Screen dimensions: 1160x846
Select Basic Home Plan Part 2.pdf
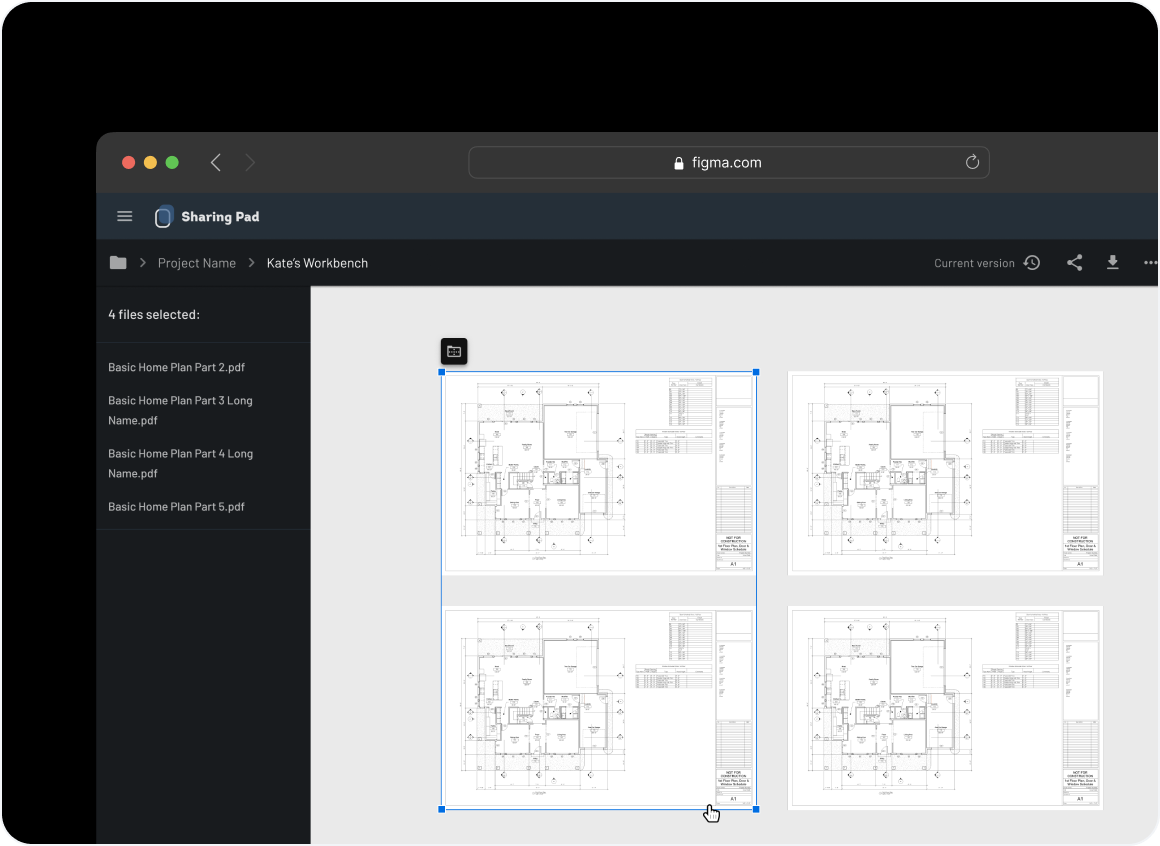tap(176, 367)
